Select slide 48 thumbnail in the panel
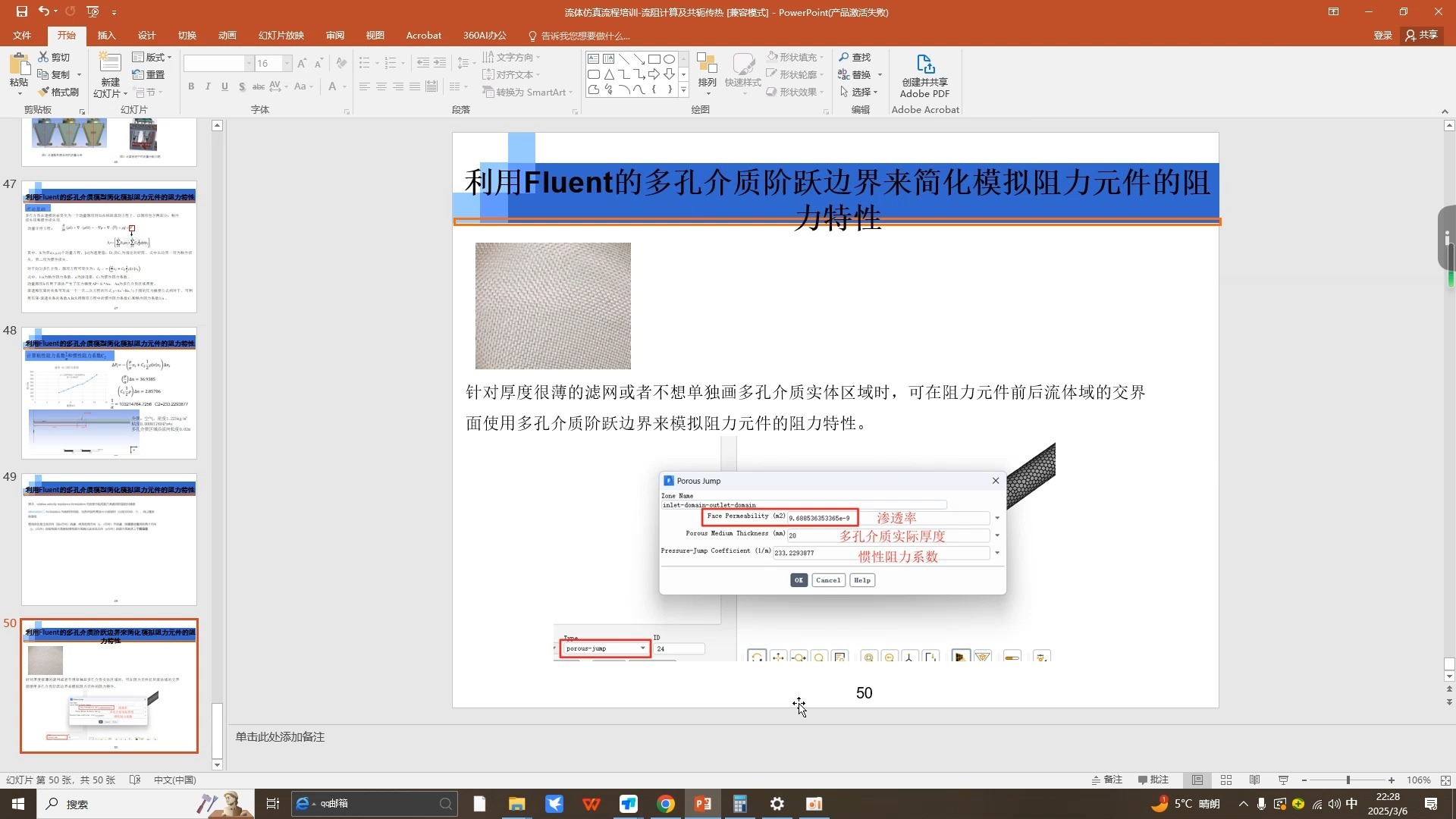This screenshot has height=819, width=1456. pyautogui.click(x=109, y=393)
